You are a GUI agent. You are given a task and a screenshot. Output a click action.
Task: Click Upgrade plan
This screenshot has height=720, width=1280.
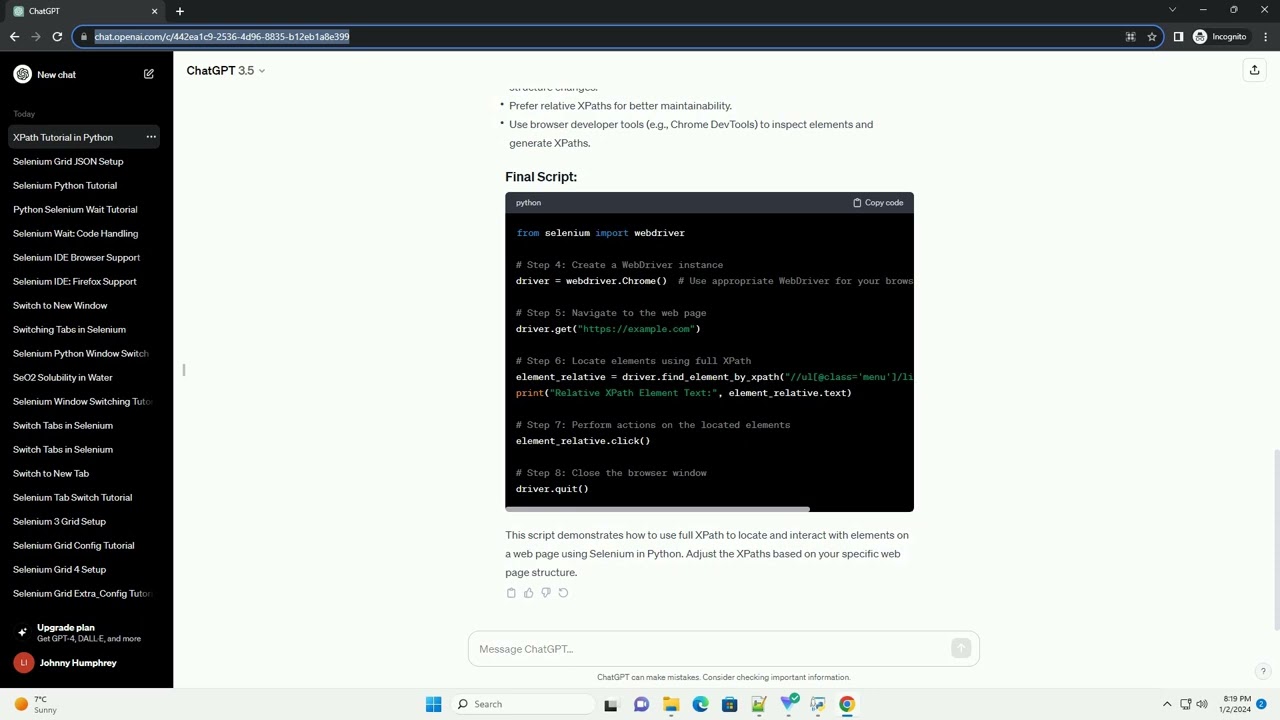point(84,632)
